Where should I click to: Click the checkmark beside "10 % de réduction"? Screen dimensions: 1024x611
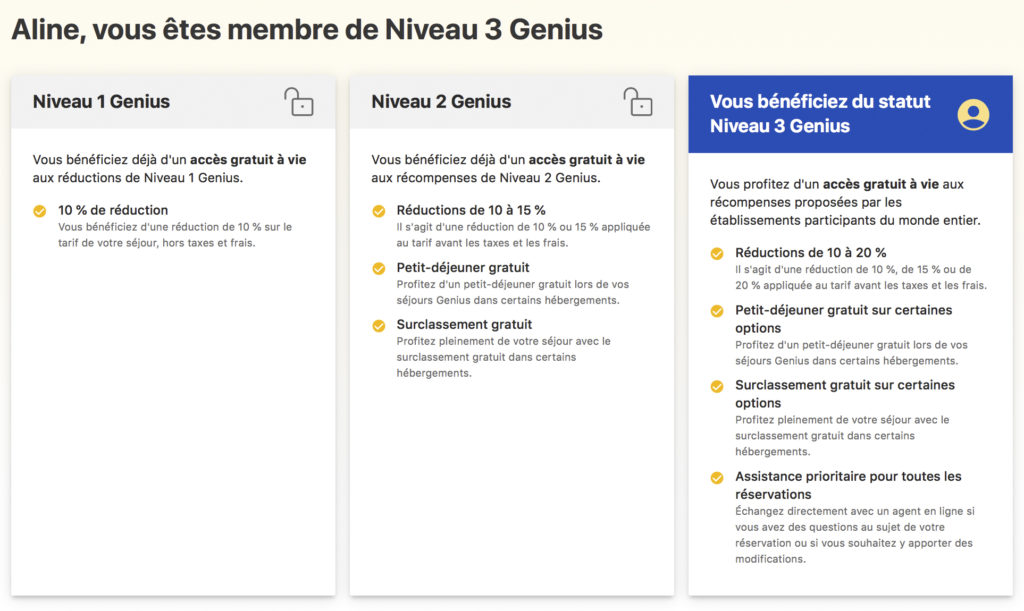point(40,211)
